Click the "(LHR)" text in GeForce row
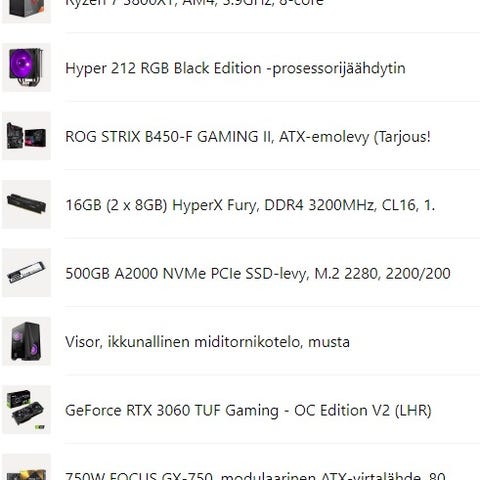The height and width of the screenshot is (480, 480). pyautogui.click(x=413, y=411)
